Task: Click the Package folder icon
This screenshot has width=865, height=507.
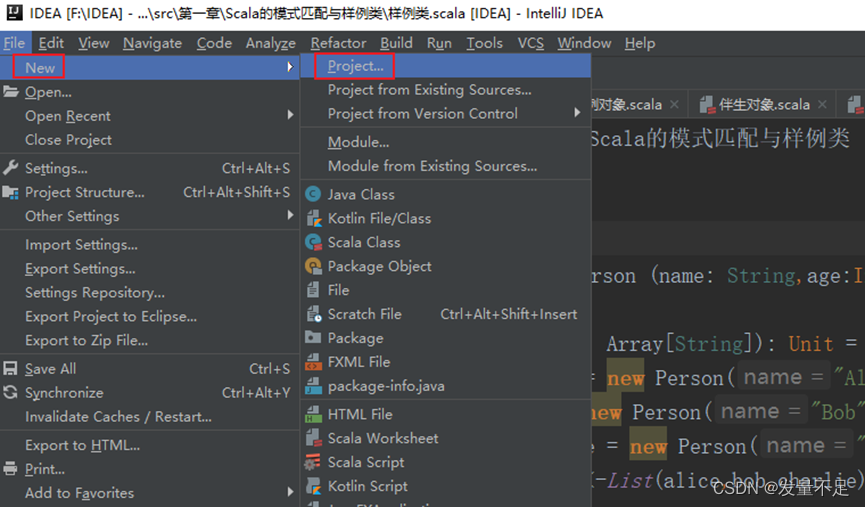Action: (x=313, y=338)
